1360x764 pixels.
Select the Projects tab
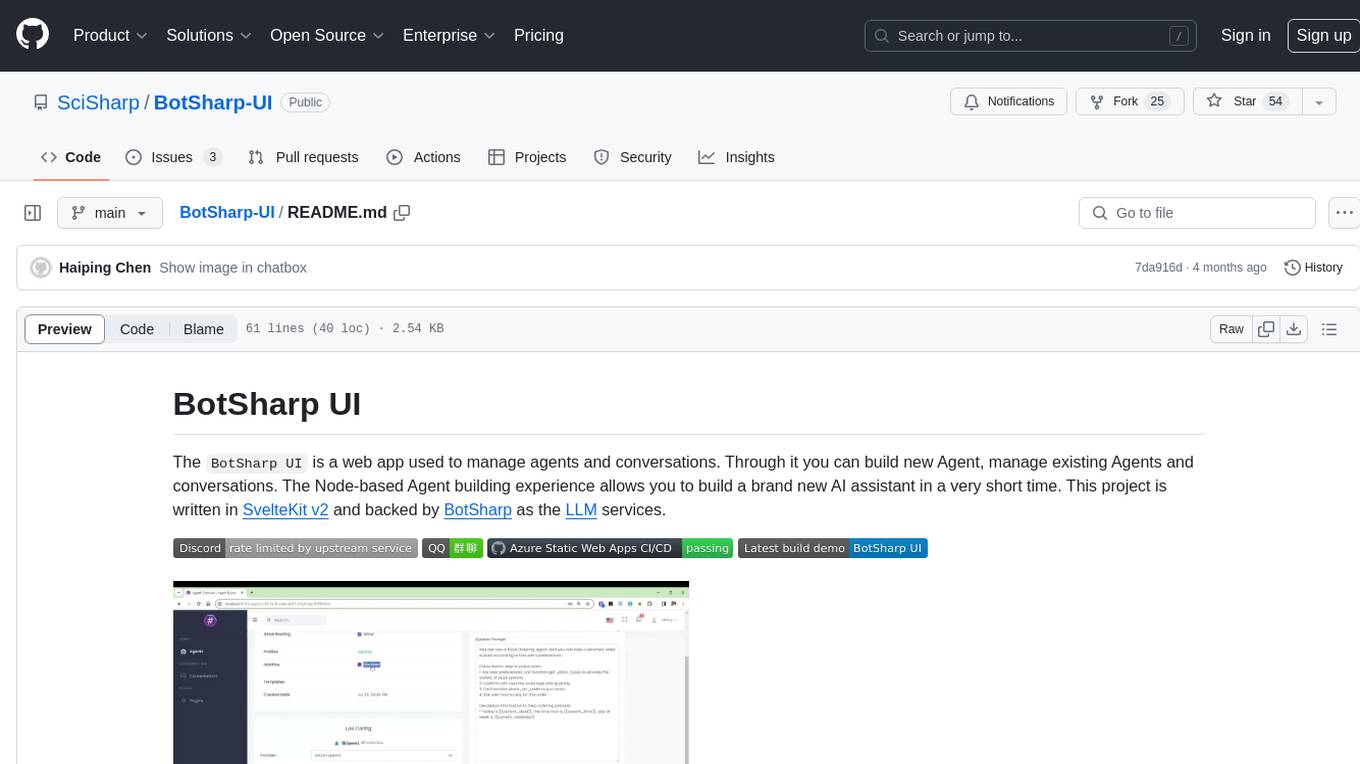pyautogui.click(x=527, y=157)
